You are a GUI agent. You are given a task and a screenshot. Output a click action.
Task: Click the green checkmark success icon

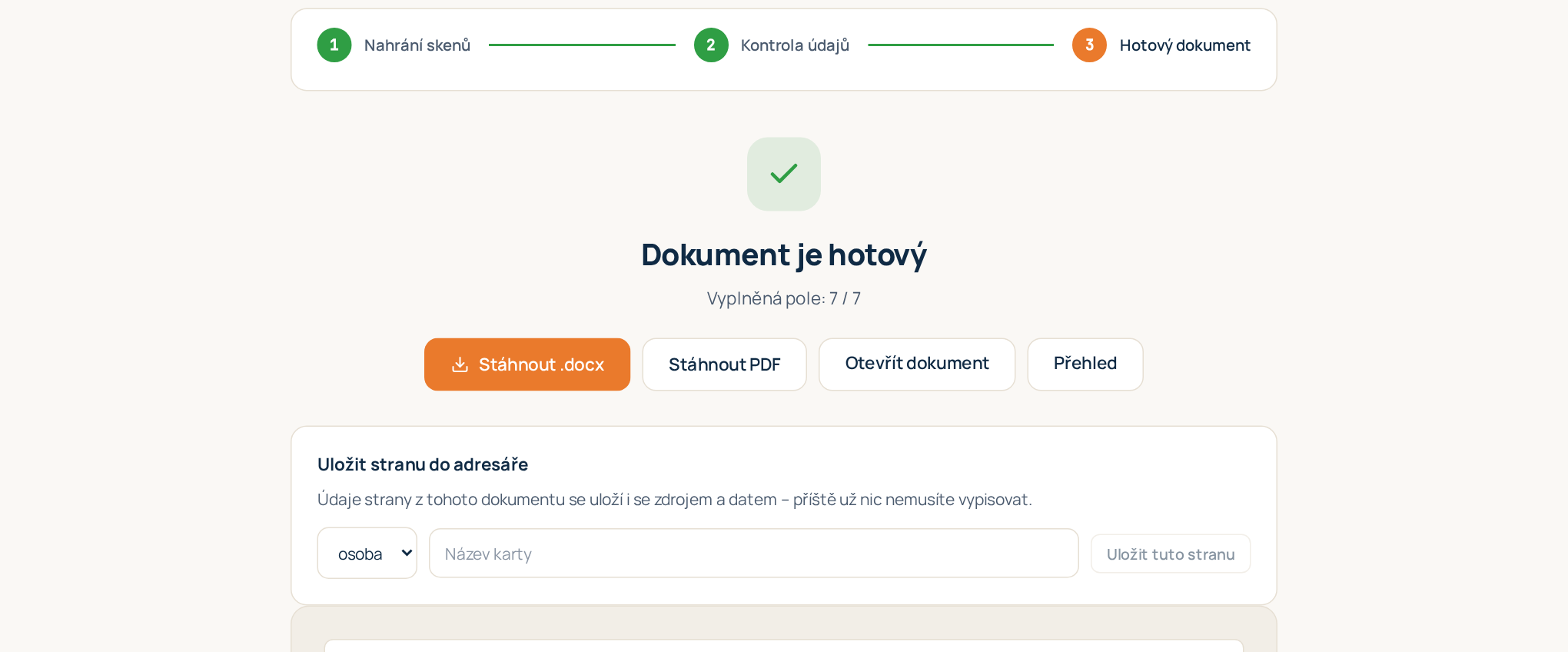784,174
